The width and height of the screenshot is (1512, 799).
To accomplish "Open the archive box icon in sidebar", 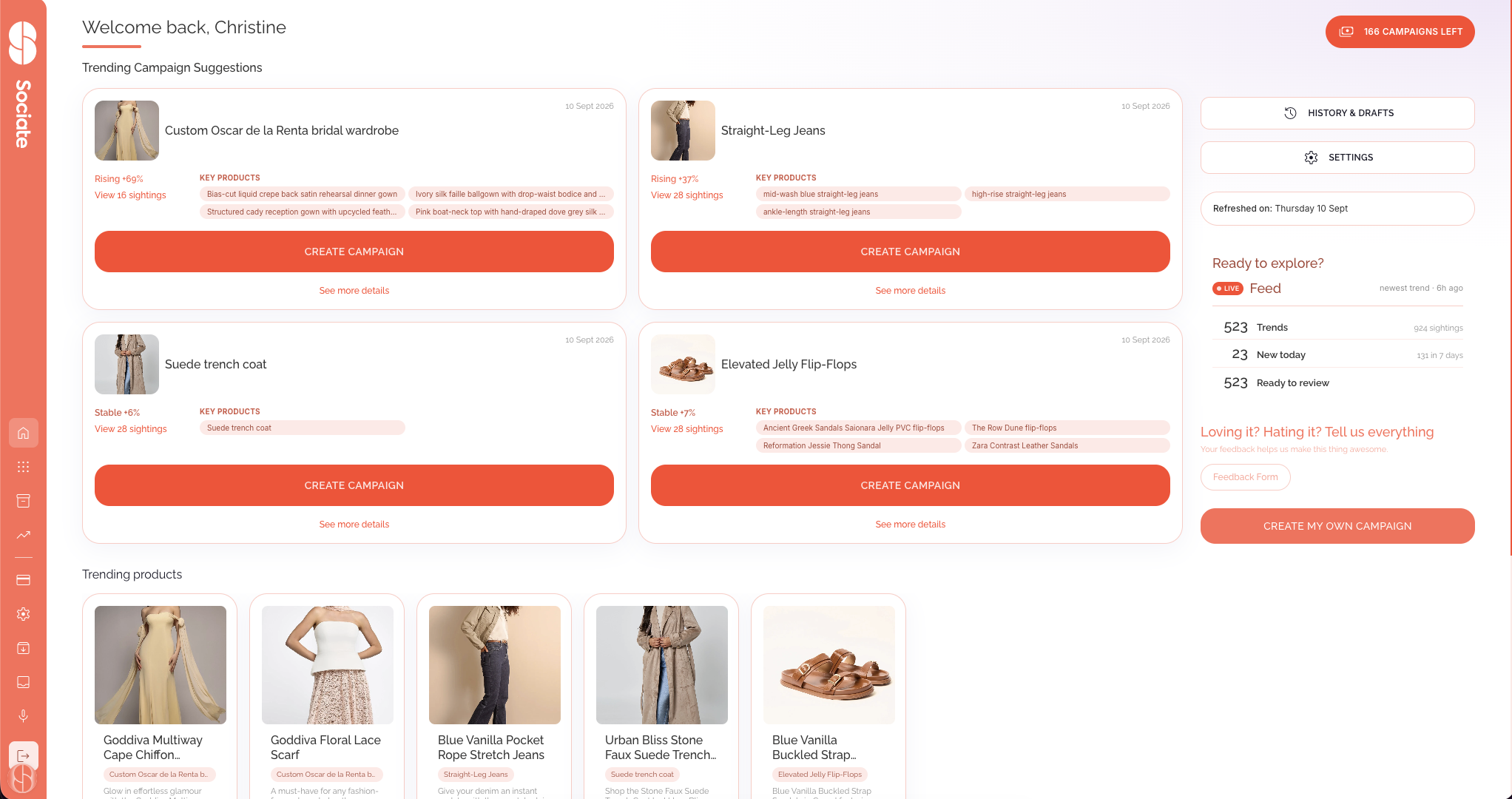I will pyautogui.click(x=23, y=501).
